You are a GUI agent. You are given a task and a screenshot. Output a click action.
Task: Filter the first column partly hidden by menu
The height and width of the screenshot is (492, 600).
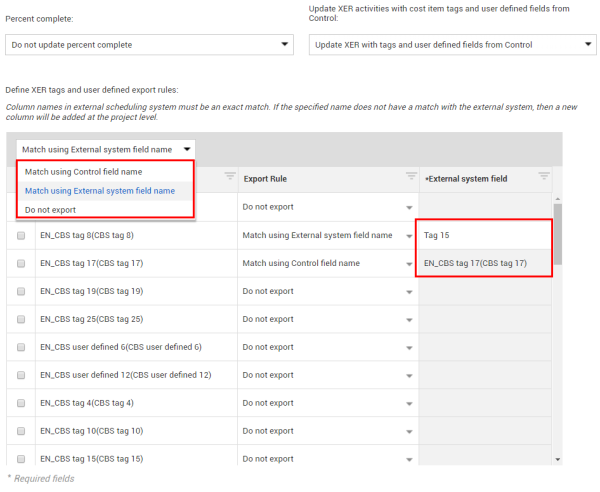pos(230,176)
